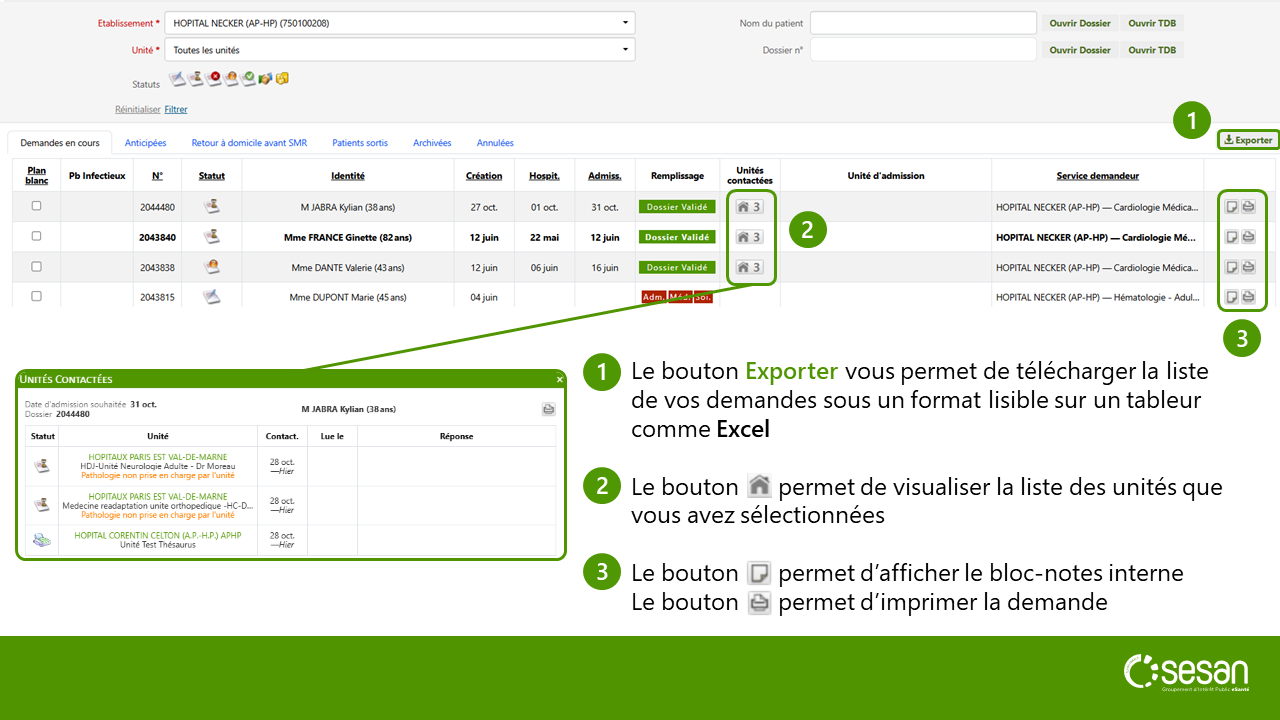1280x720 pixels.
Task: Click the printer icon in Unités Contactées popup
Action: 548,409
